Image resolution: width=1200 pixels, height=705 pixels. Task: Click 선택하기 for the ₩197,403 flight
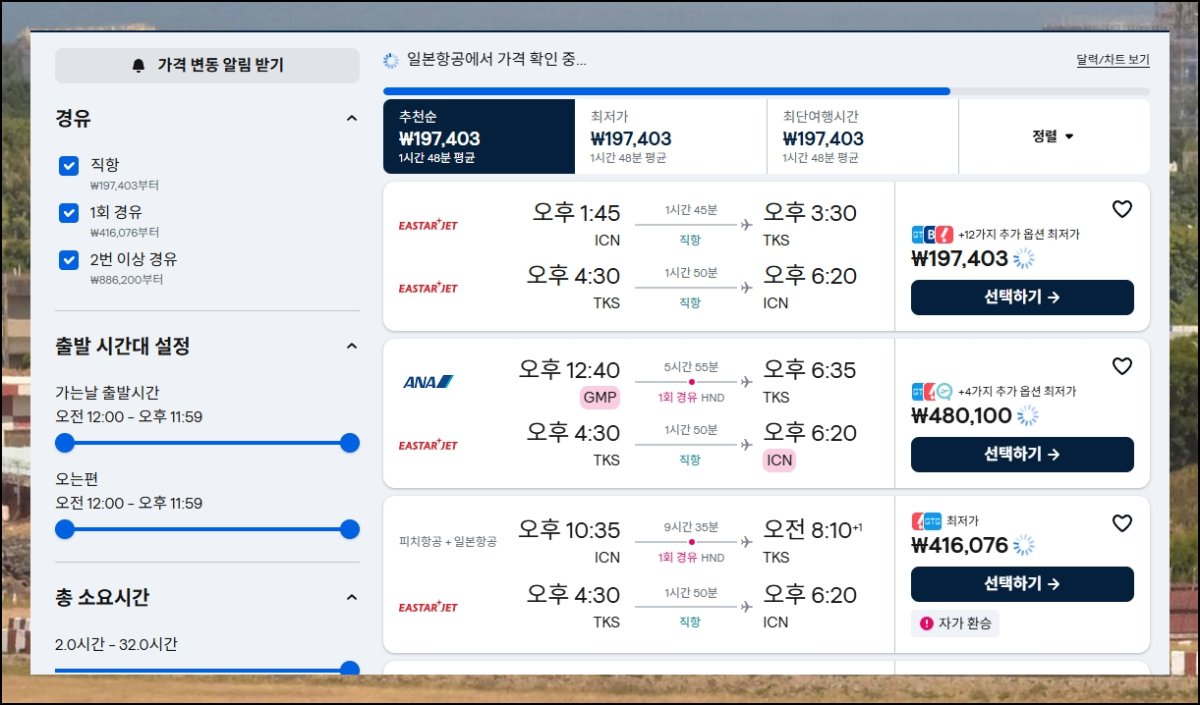pos(1022,297)
